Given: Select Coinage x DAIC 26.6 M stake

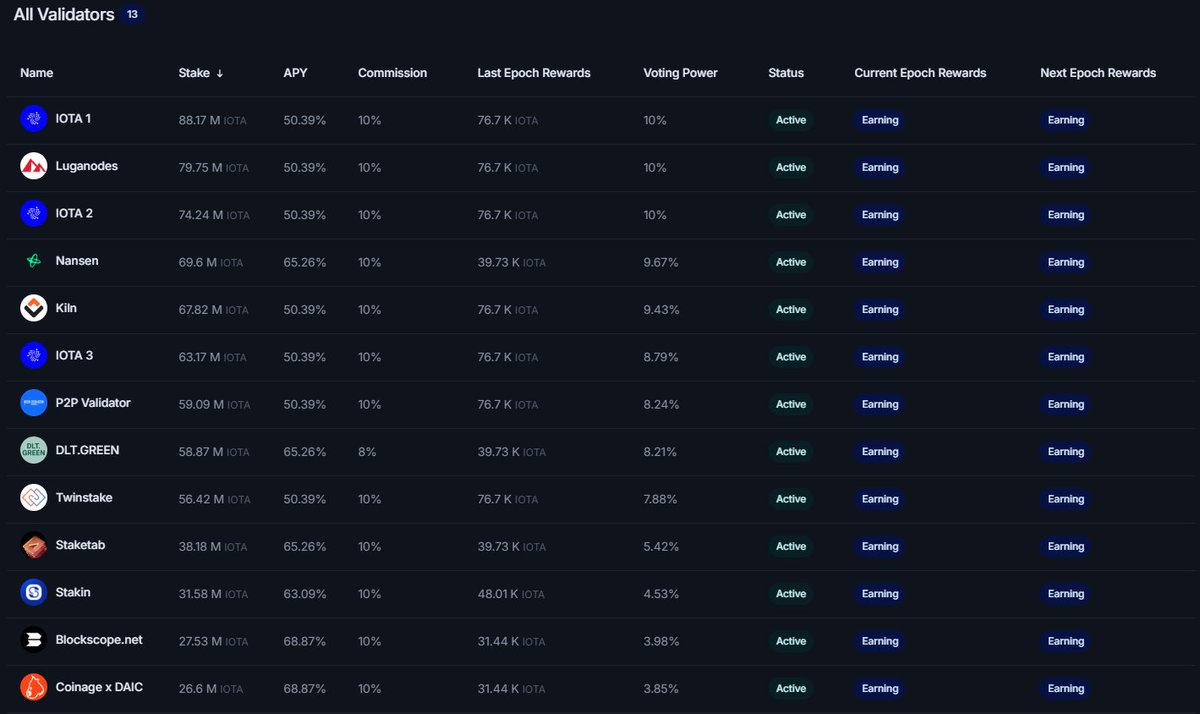Looking at the screenshot, I should [211, 689].
